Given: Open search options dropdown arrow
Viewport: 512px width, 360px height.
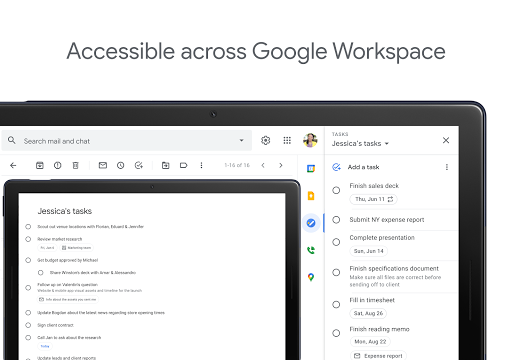Looking at the screenshot, I should pyautogui.click(x=241, y=141).
